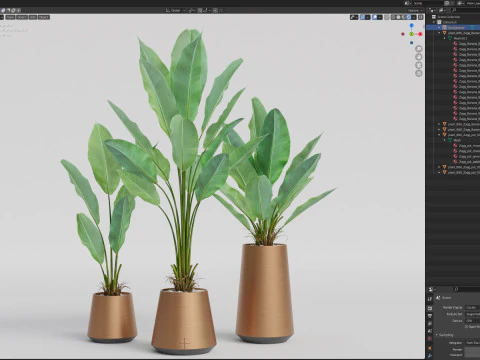480x360 pixels.
Task: Click the dark red negative X axis dot
Action: (403, 34)
